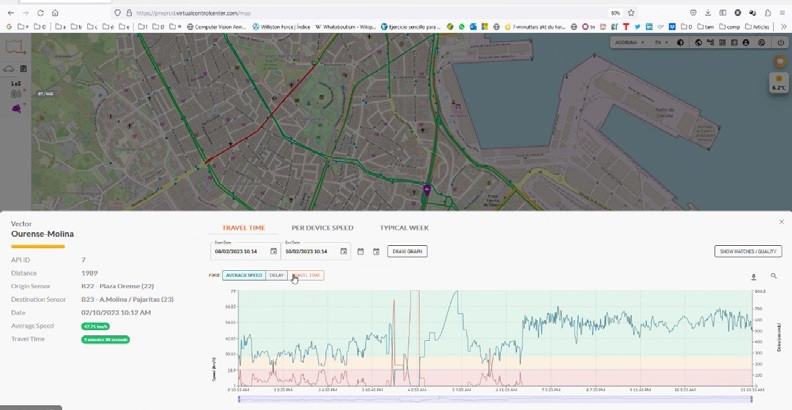This screenshot has height=410, width=792.
Task: Toggle the Average Speed field
Action: coord(243,275)
